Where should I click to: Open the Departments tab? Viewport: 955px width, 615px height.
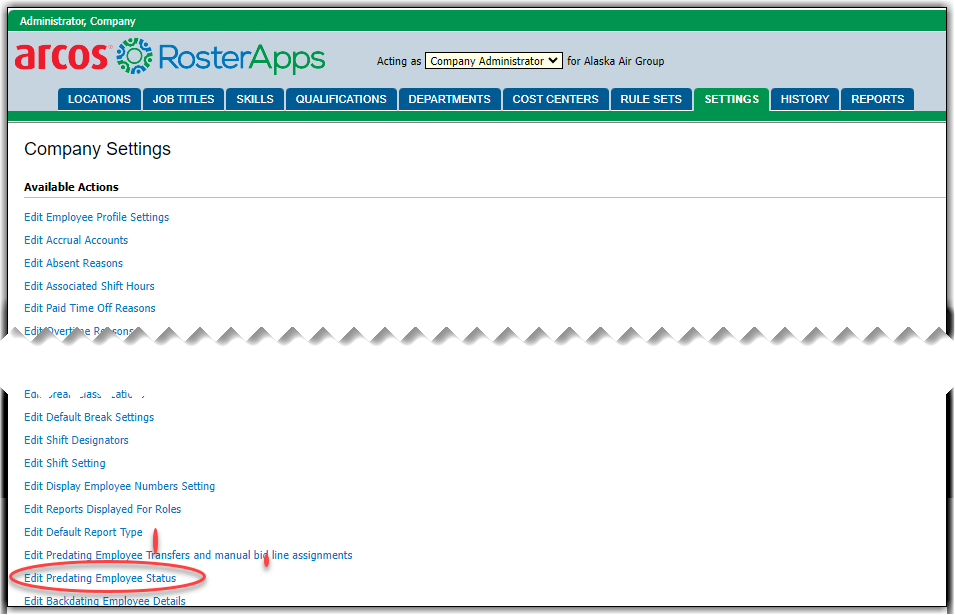pos(449,99)
